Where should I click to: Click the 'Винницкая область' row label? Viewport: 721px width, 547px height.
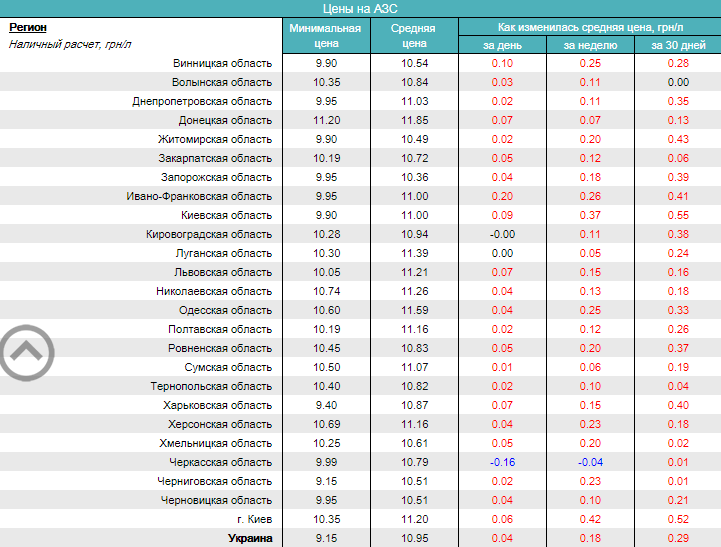[x=222, y=63]
